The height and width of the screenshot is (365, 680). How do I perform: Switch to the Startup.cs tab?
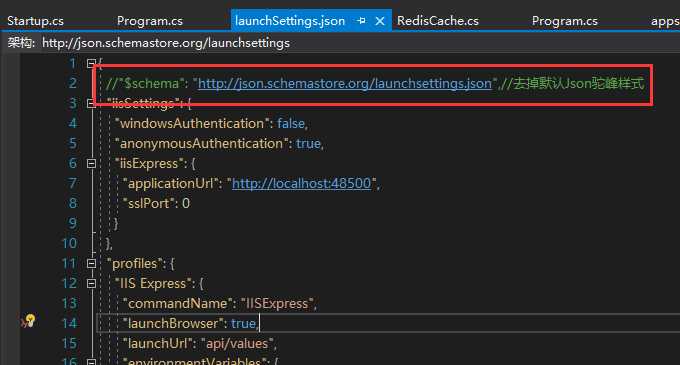coord(35,21)
